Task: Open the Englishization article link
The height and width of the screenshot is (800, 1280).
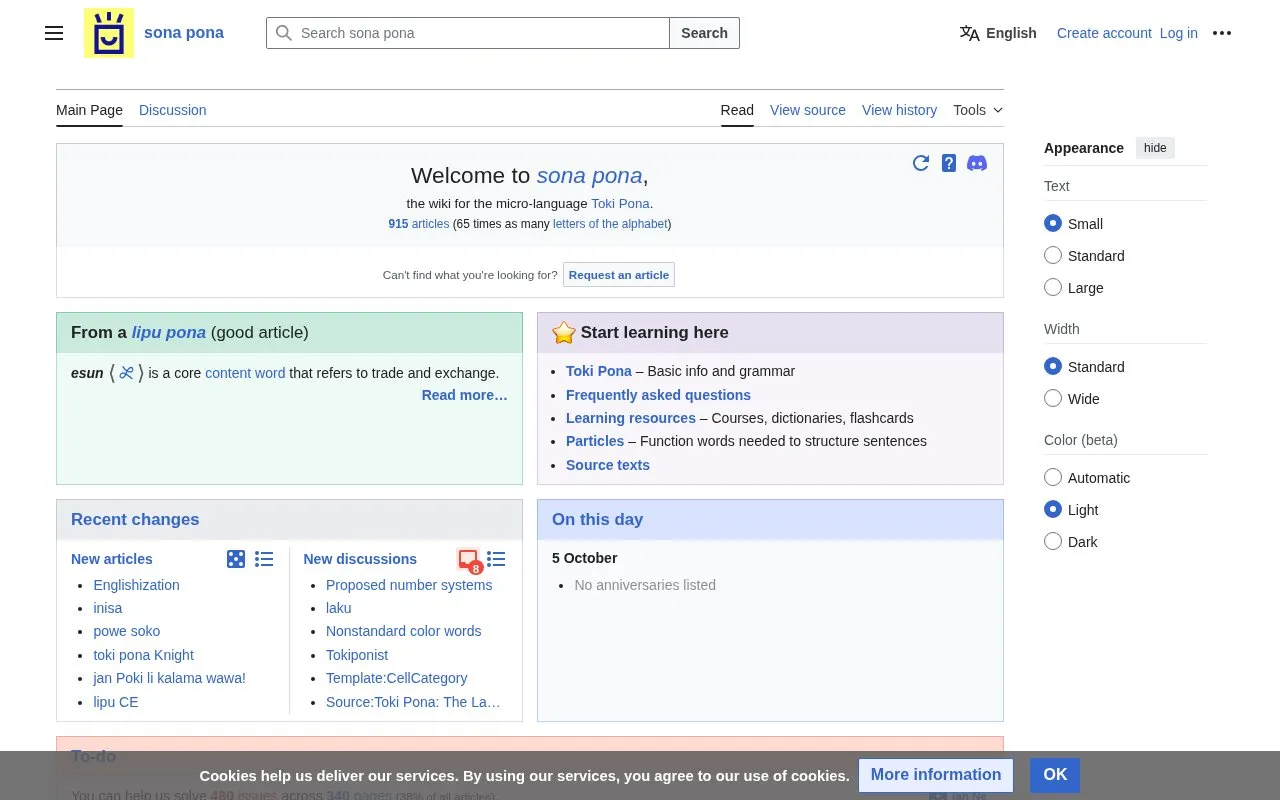Action: (x=137, y=585)
